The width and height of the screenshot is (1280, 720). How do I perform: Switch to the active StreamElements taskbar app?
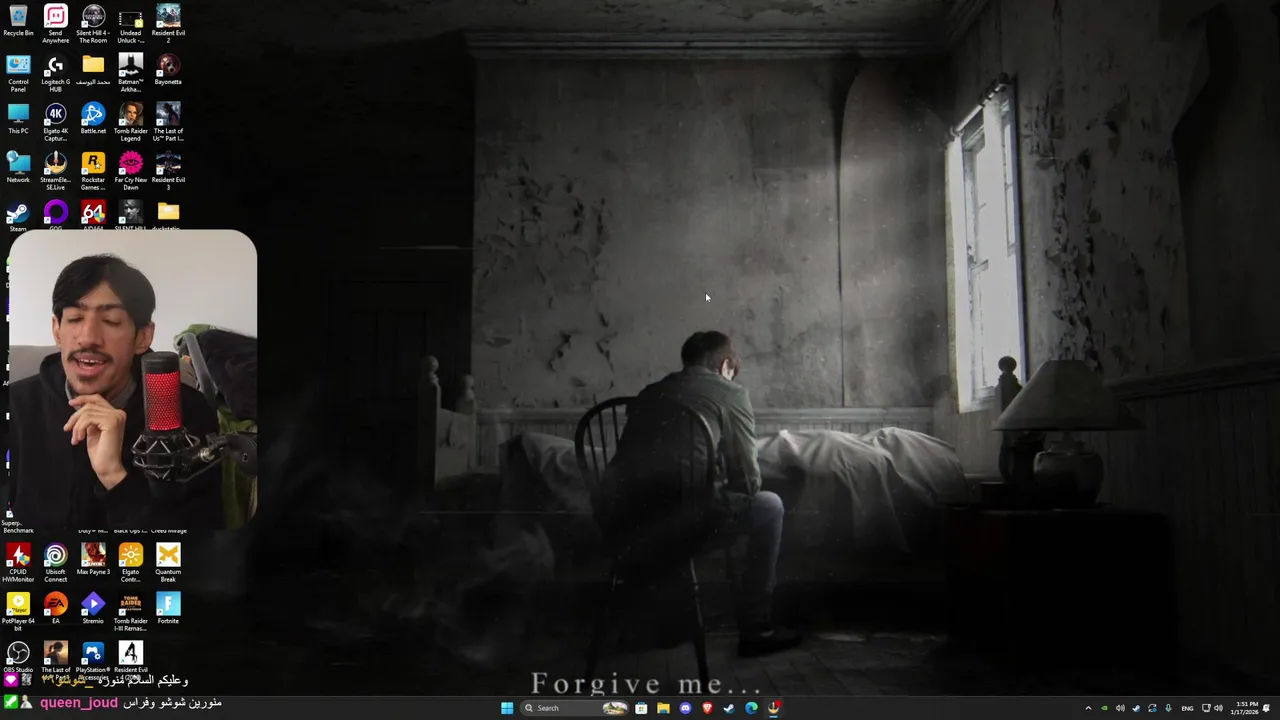point(773,708)
